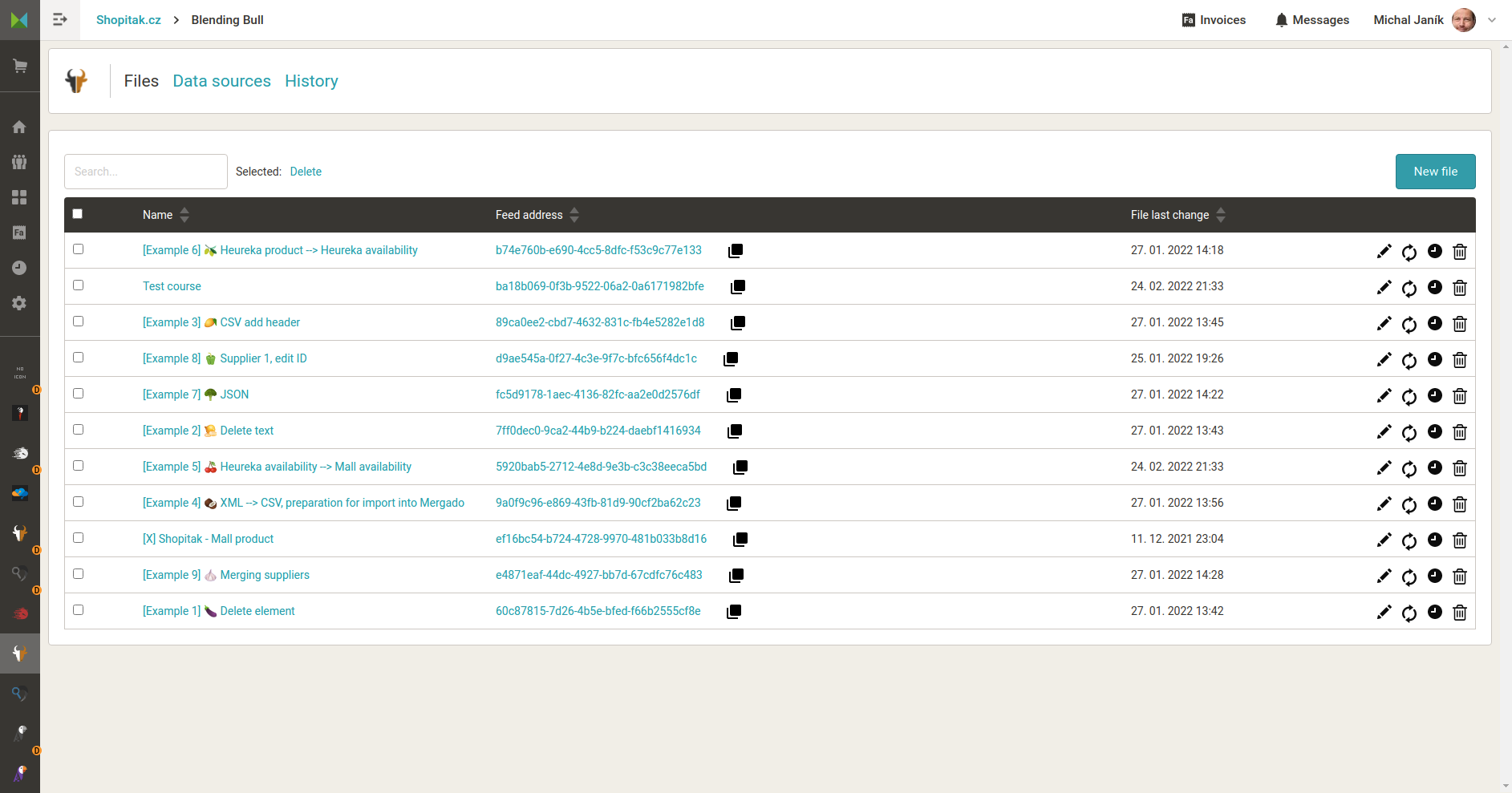Viewport: 1512px width, 793px height.
Task: Click the Search input field
Action: [x=146, y=172]
